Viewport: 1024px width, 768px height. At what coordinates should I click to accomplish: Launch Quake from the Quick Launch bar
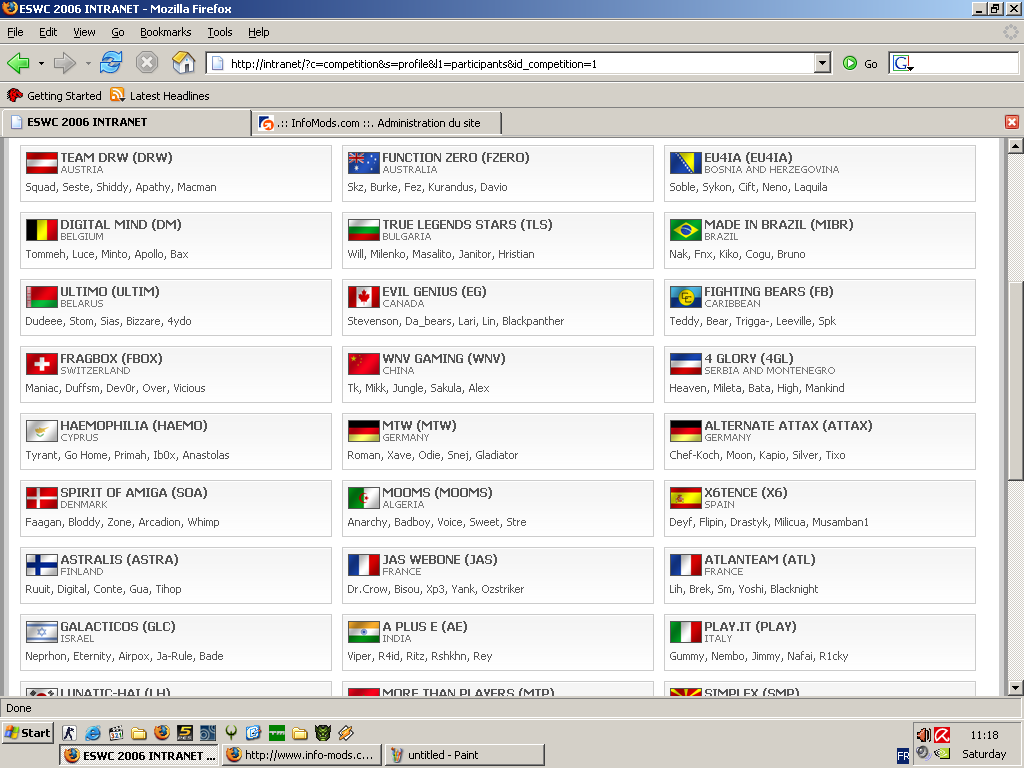pos(231,733)
